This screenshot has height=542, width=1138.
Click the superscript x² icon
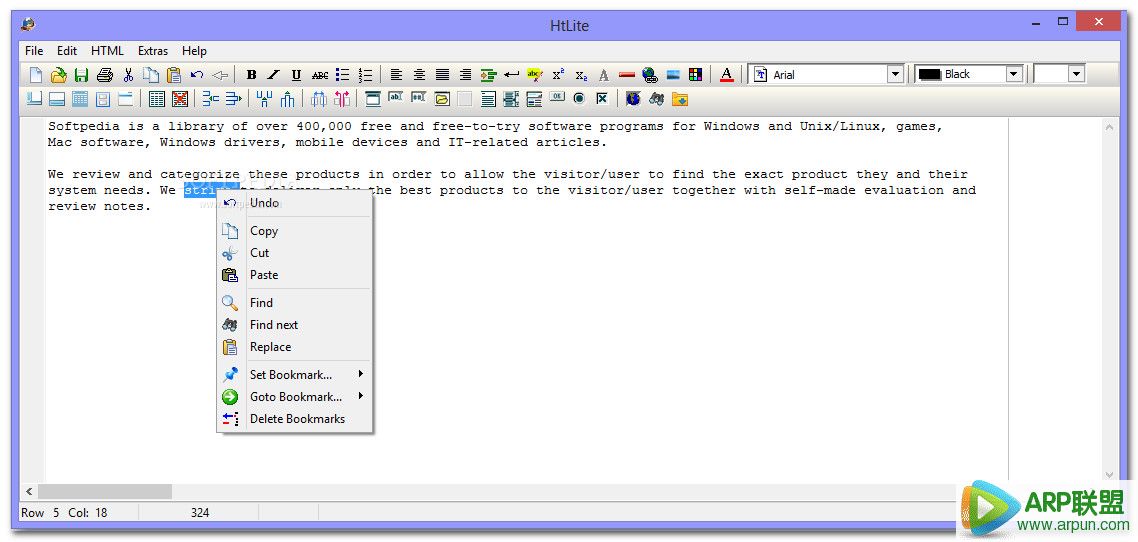pos(558,75)
